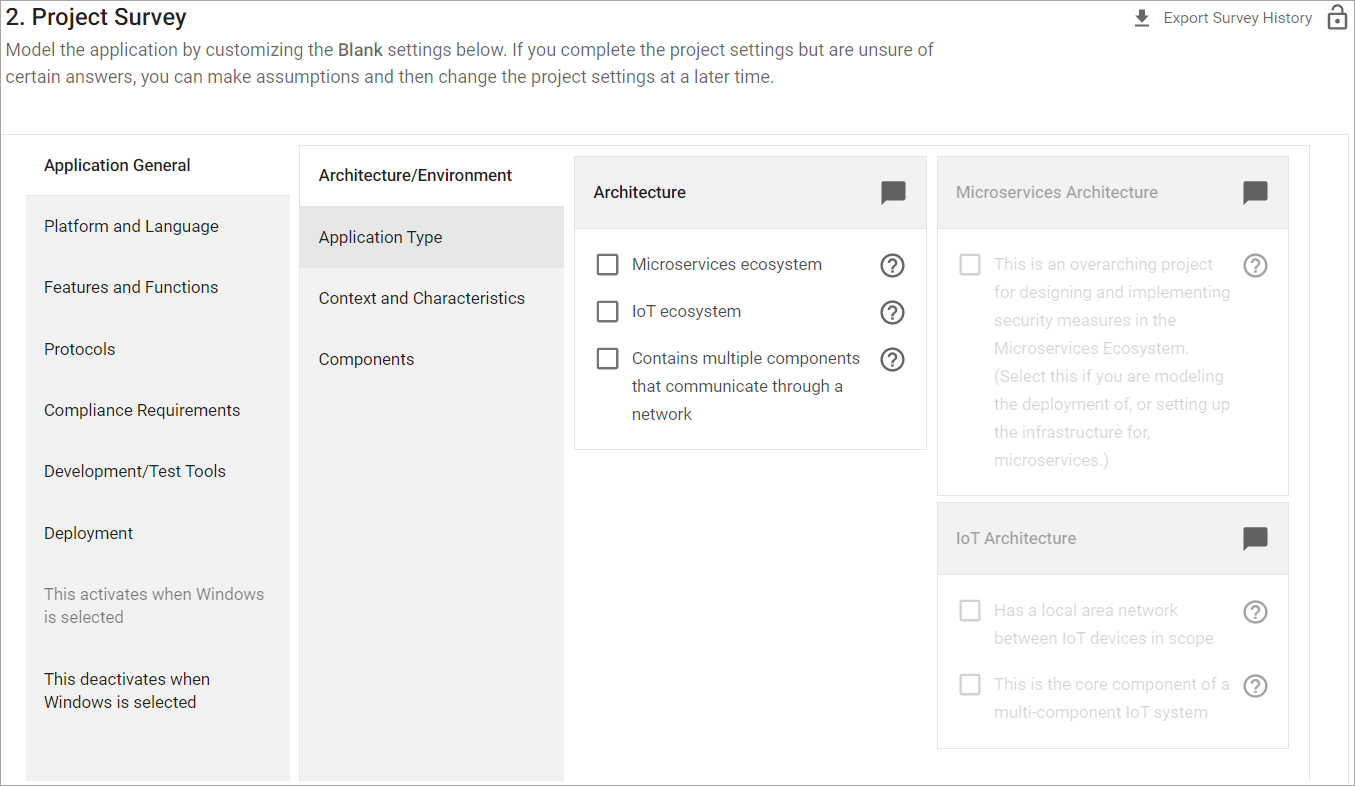The image size is (1355, 786).
Task: Open the comment icon on Microservices Architecture card
Action: point(1255,192)
